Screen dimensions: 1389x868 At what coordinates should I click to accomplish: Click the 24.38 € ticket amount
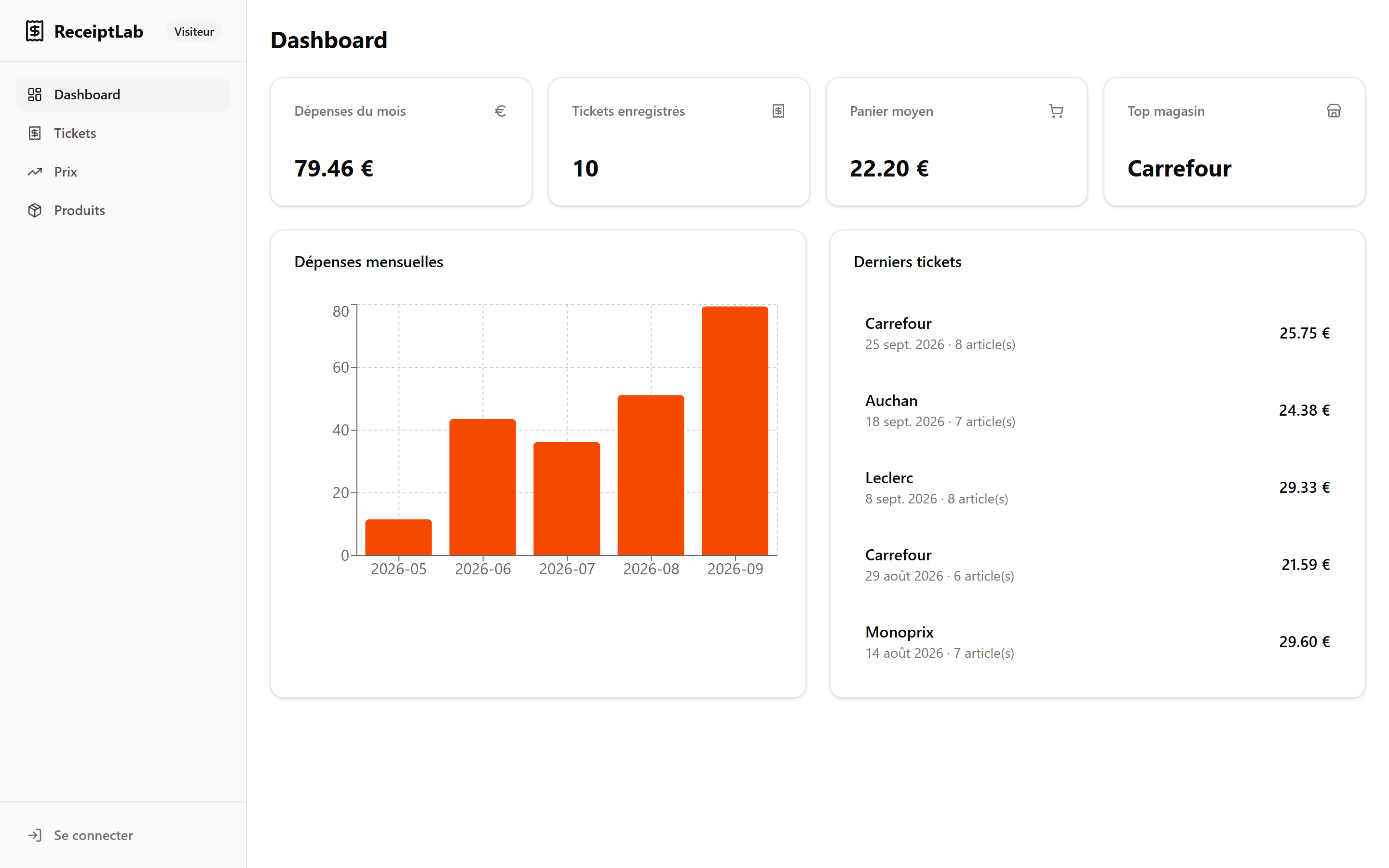click(x=1305, y=410)
